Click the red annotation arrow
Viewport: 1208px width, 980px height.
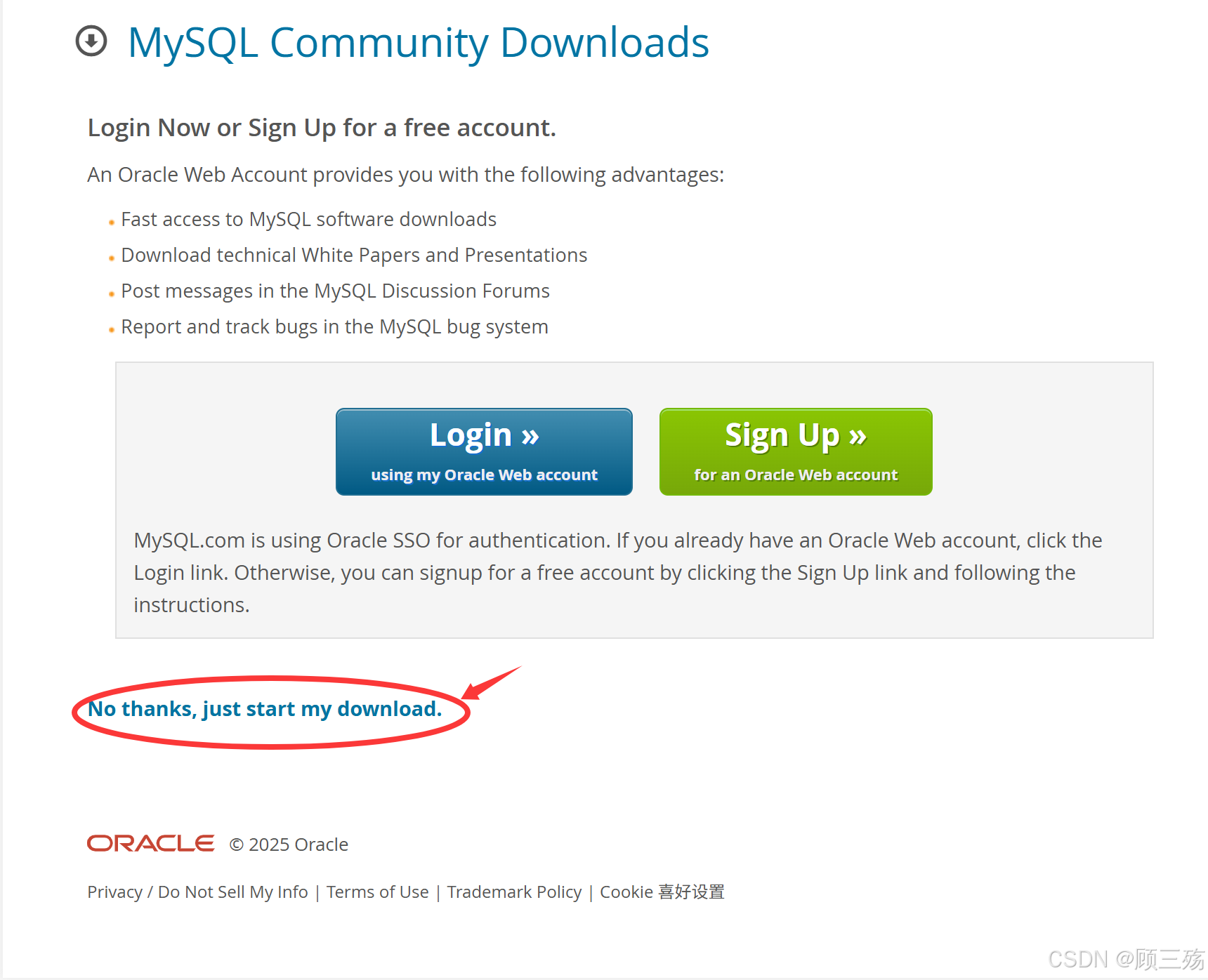coord(492,683)
